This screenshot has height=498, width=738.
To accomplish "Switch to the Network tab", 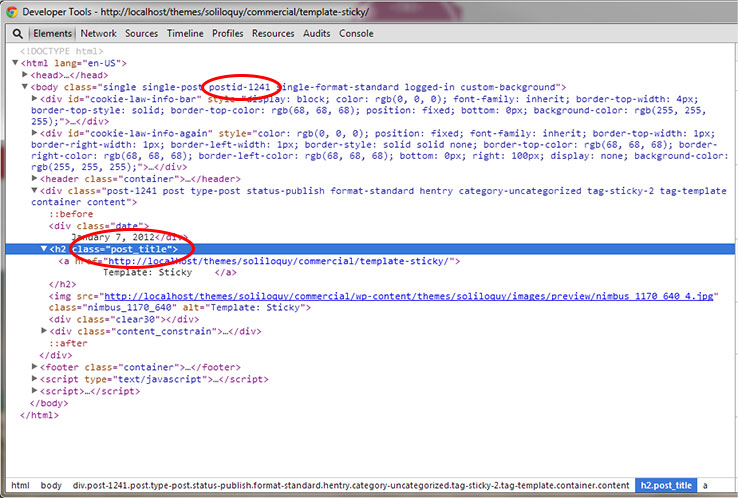I will (x=98, y=33).
